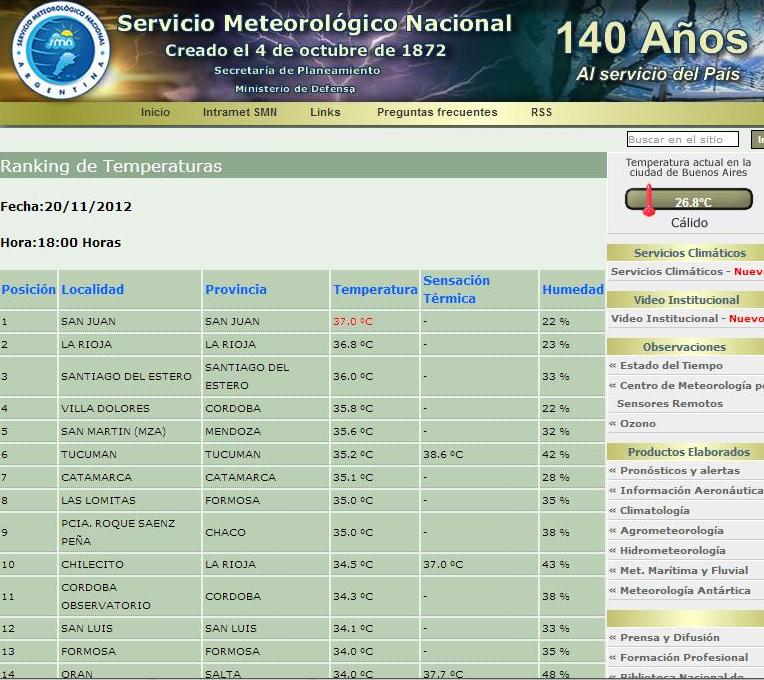The height and width of the screenshot is (680, 764).
Task: Sort by the Temperatura column header
Action: pos(375,290)
